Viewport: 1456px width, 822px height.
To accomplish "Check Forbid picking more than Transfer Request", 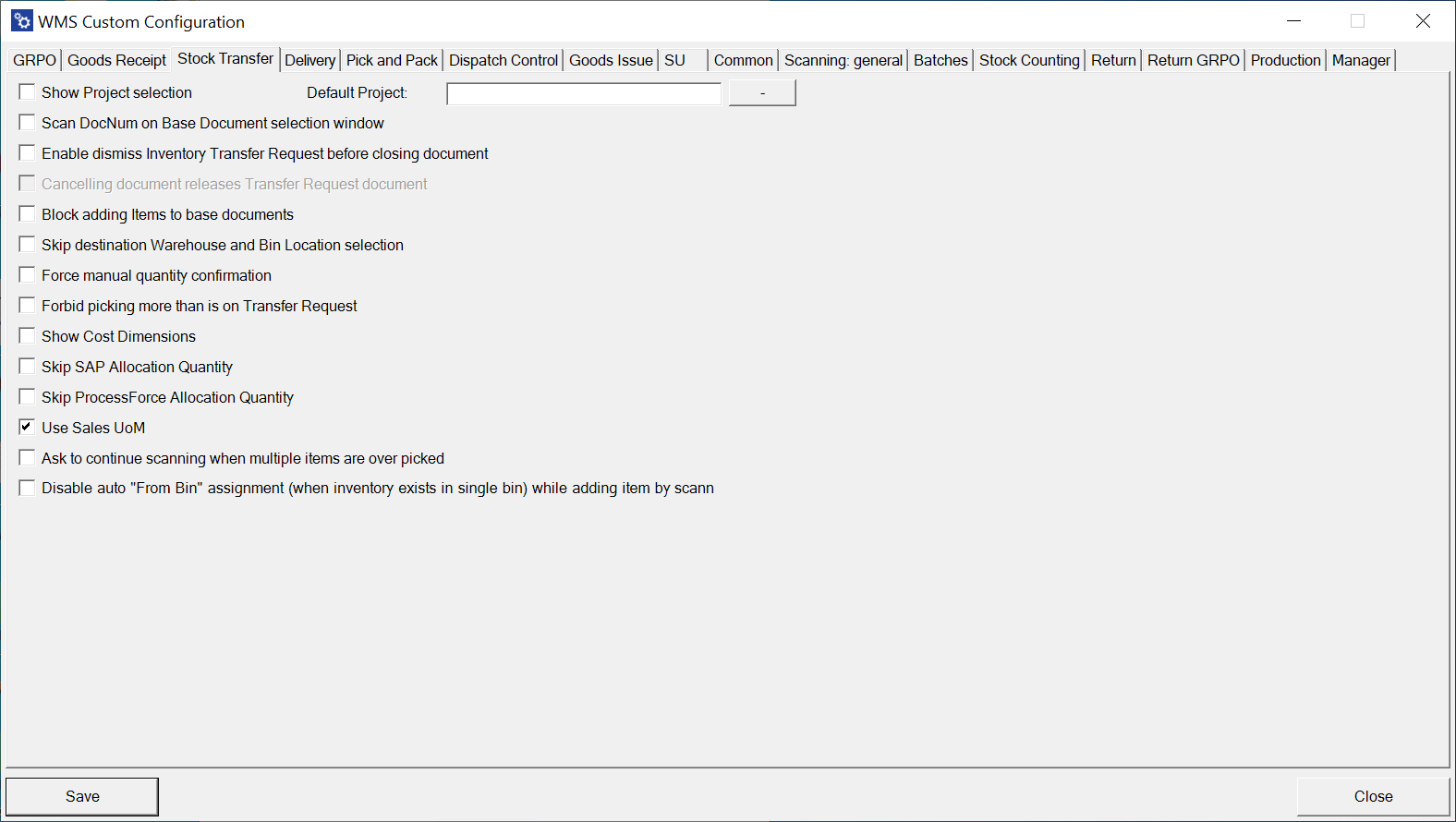I will click(28, 306).
